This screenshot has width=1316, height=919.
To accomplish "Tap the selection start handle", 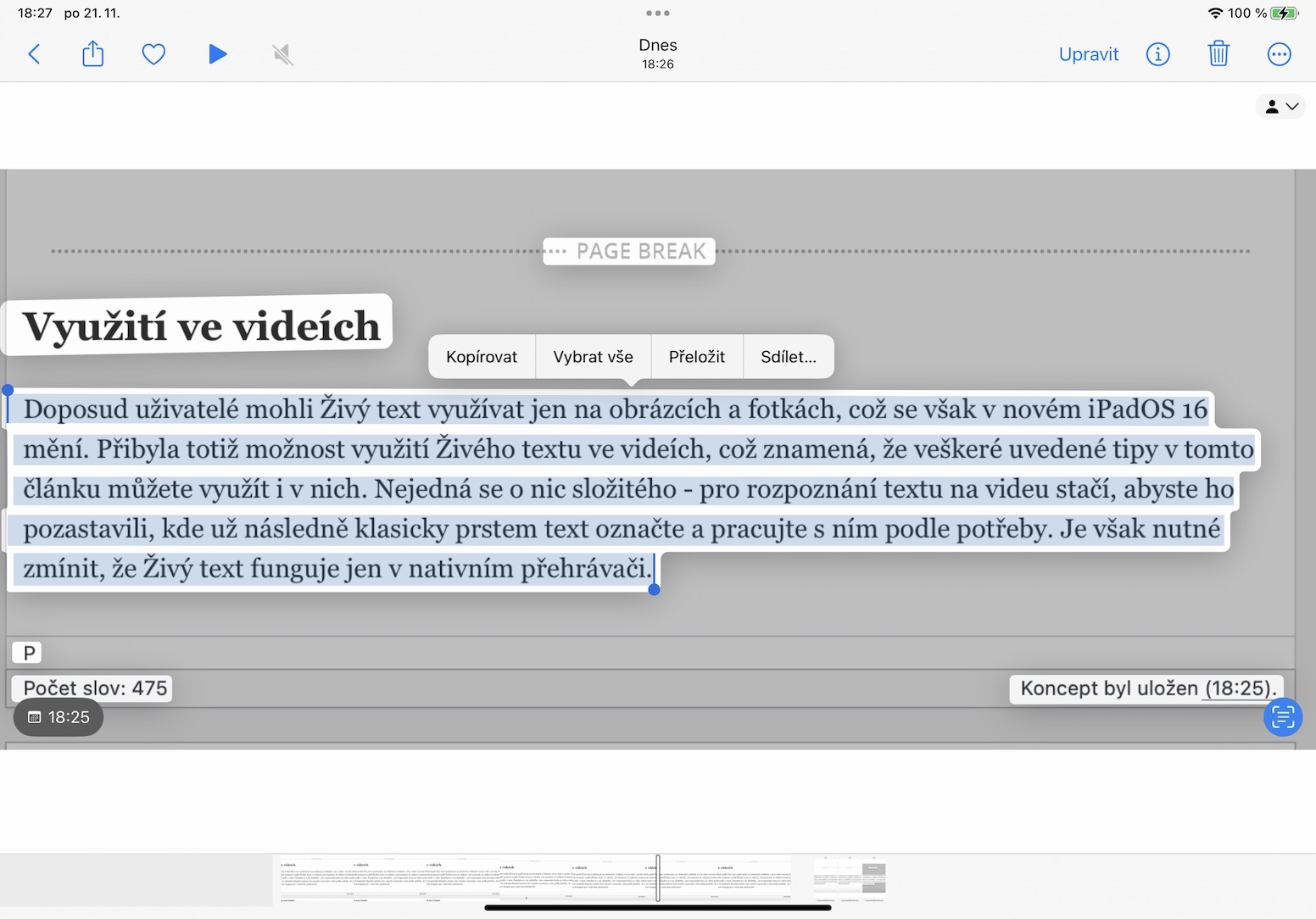I will pos(8,391).
